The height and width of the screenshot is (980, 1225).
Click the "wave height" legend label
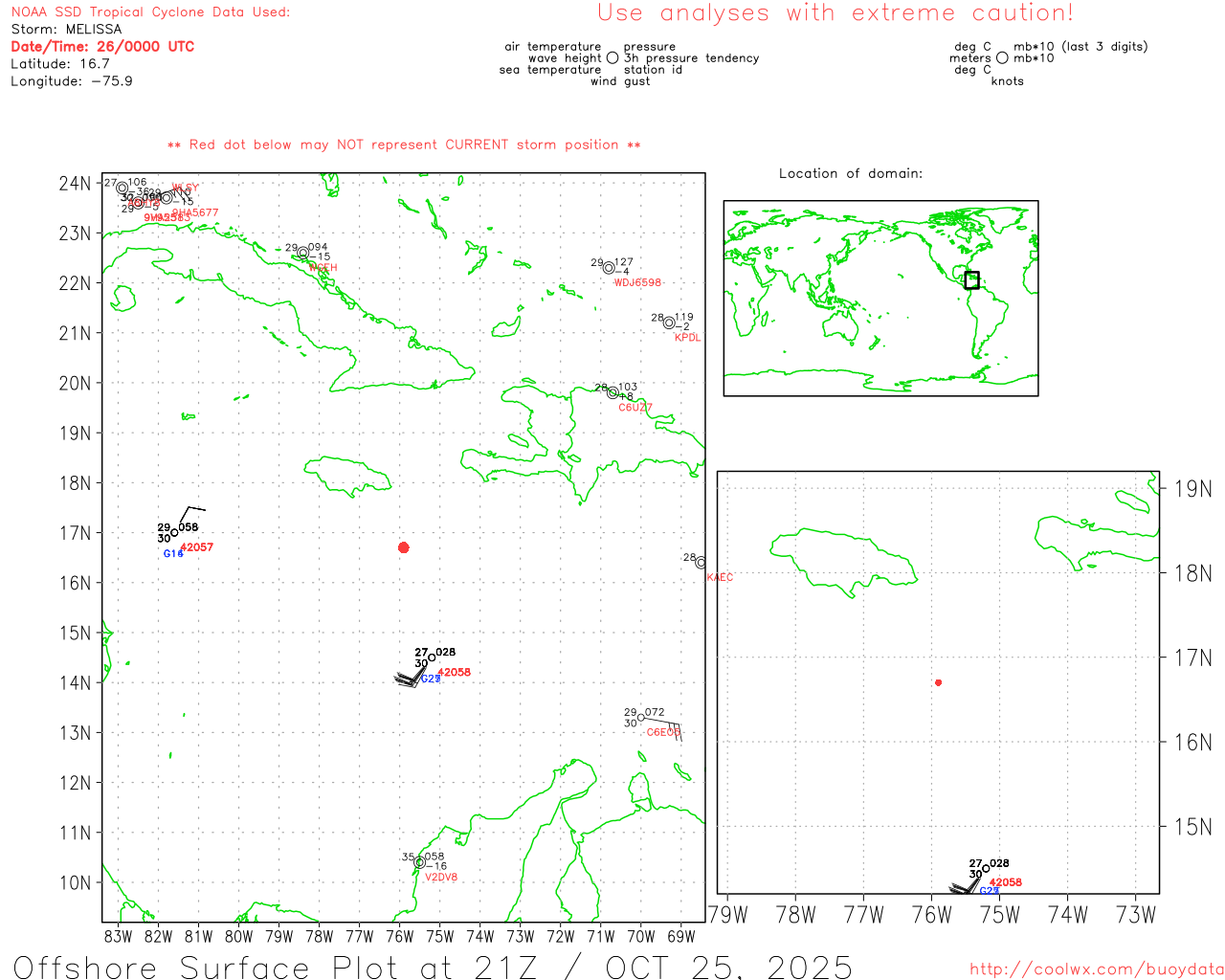[x=565, y=58]
